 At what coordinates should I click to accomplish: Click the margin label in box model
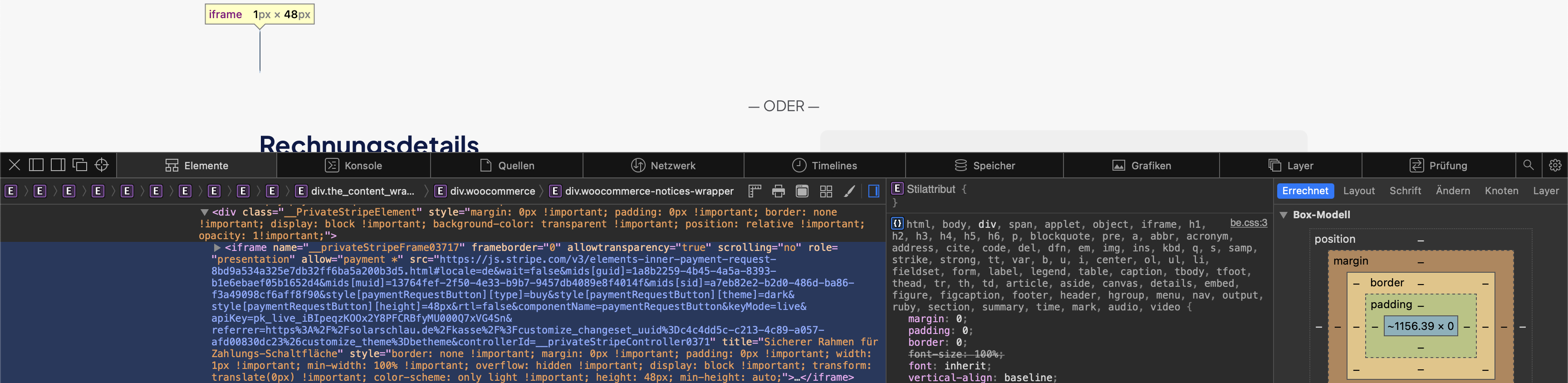(1350, 260)
